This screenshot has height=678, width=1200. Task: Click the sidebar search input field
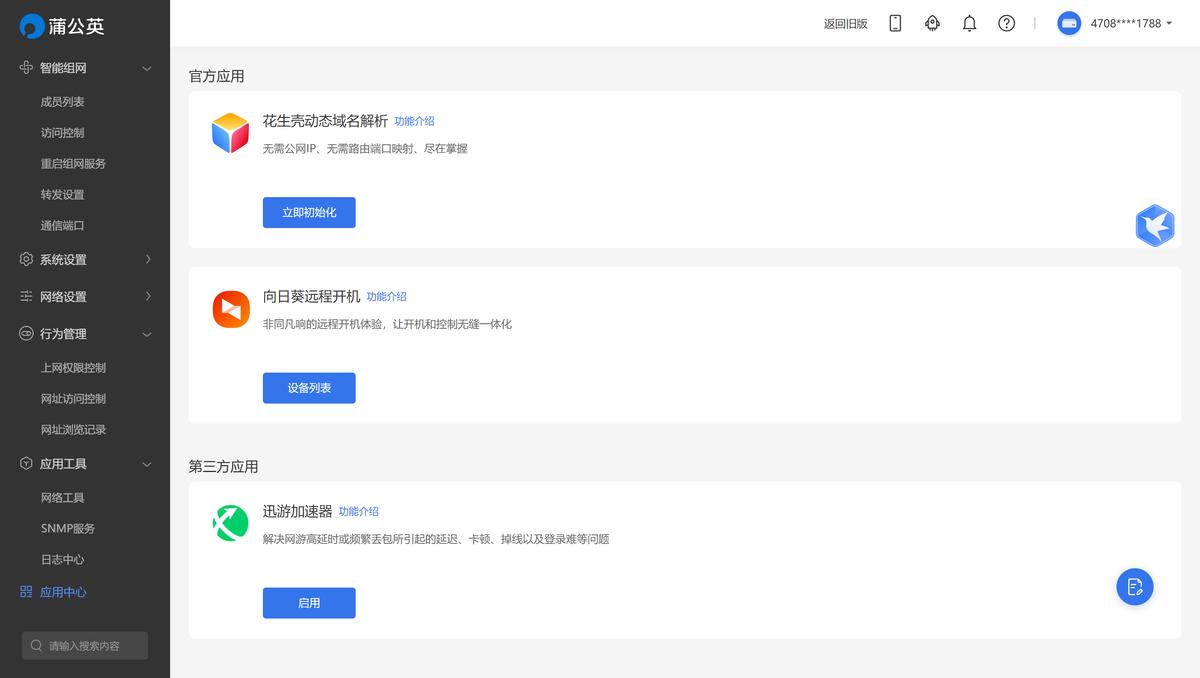point(85,645)
